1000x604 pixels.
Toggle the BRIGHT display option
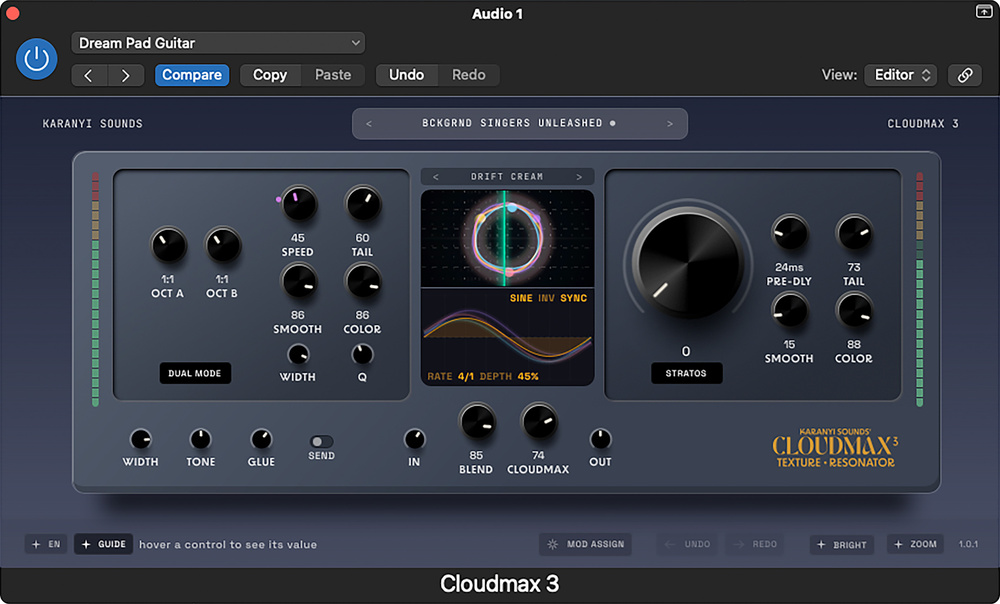click(x=842, y=544)
